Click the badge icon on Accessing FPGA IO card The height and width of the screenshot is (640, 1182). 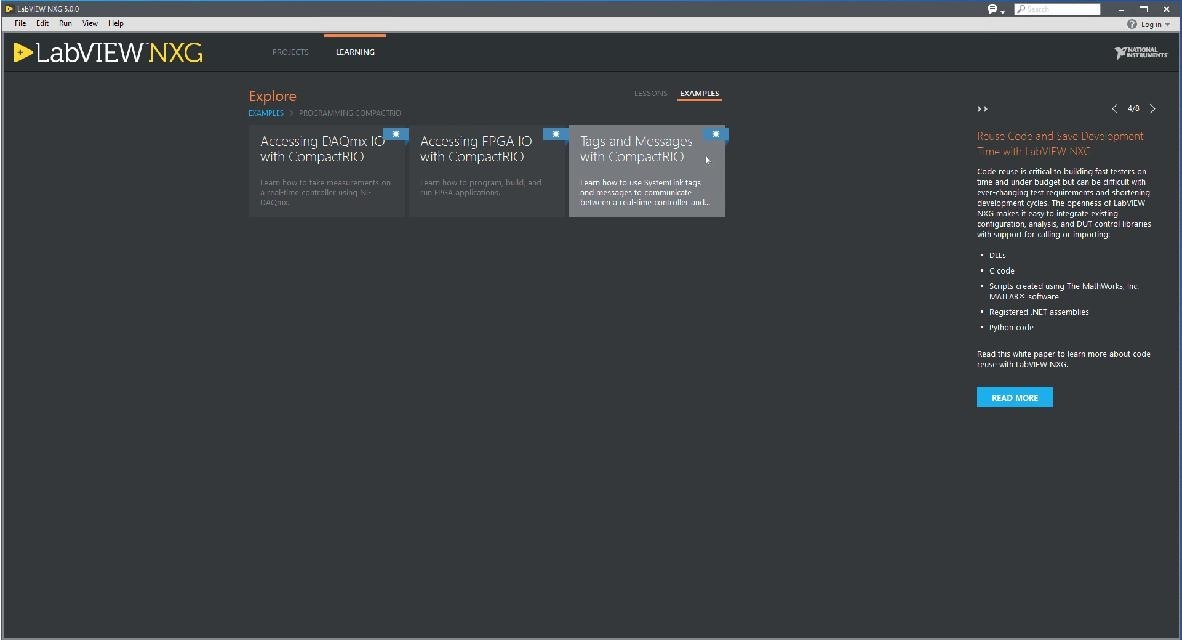click(x=556, y=134)
